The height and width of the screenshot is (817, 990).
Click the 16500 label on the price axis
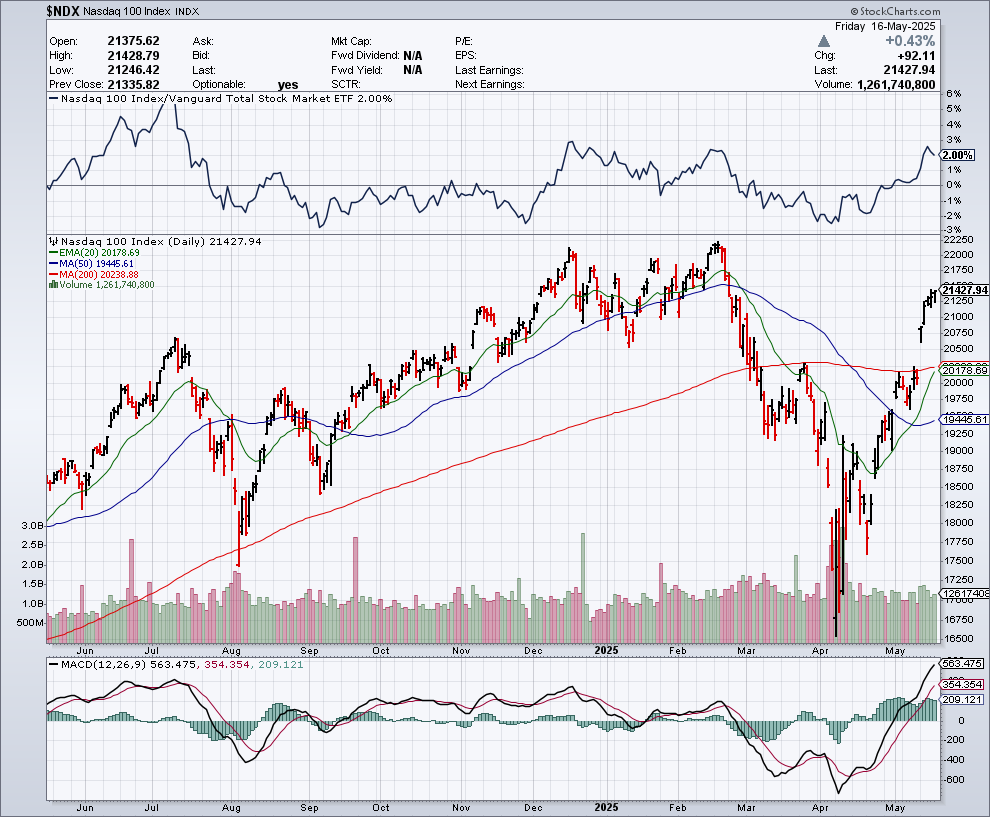point(960,638)
